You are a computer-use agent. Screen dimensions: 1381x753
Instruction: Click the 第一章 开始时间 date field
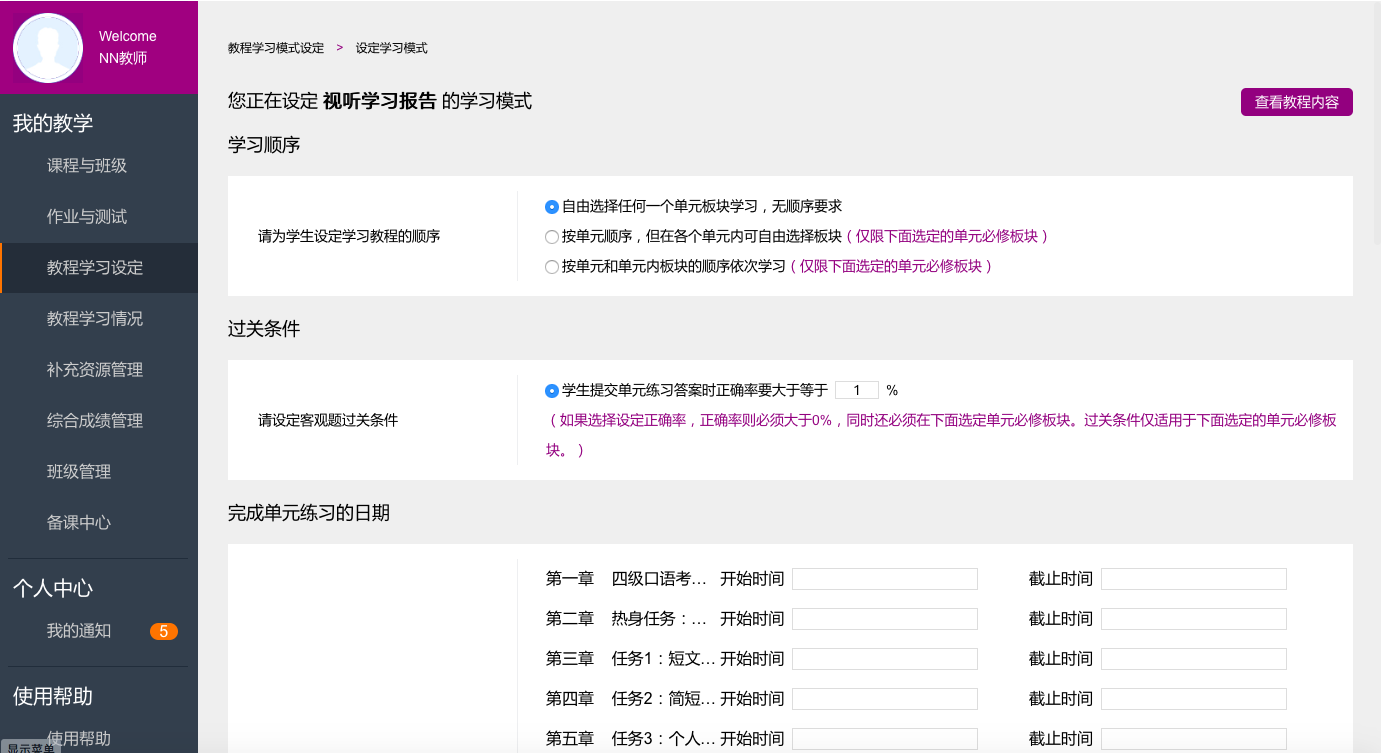[884, 579]
